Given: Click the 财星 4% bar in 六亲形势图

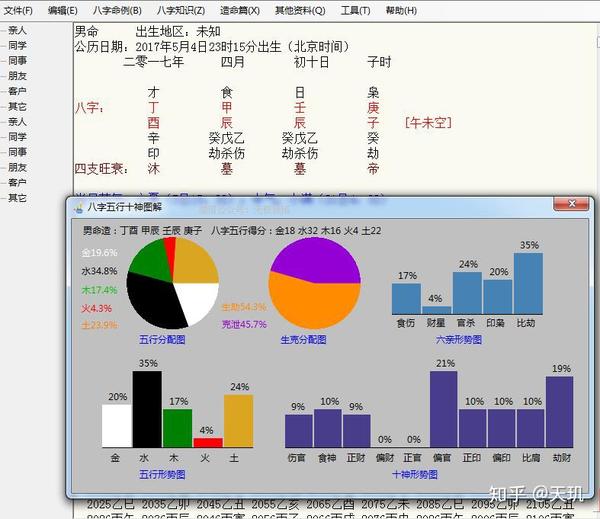Looking at the screenshot, I should pyautogui.click(x=437, y=310).
